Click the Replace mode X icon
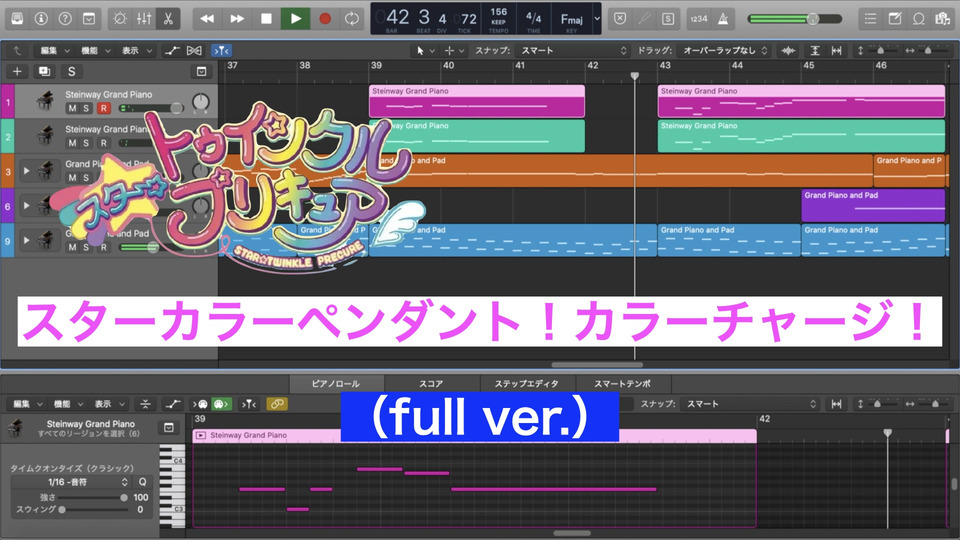 coord(620,19)
